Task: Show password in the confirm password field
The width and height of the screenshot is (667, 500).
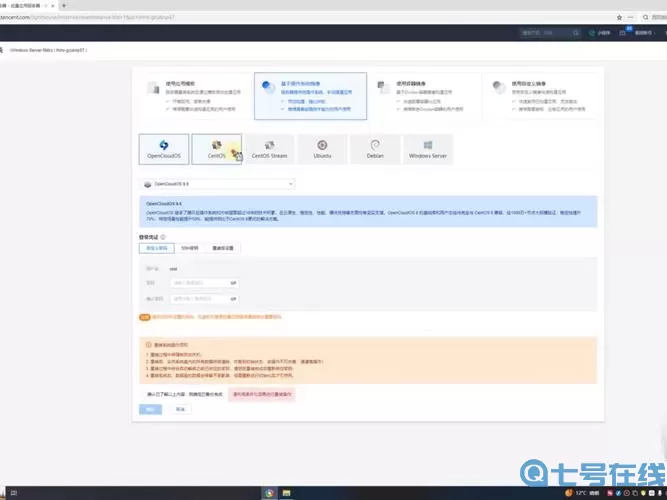Action: coord(233,298)
